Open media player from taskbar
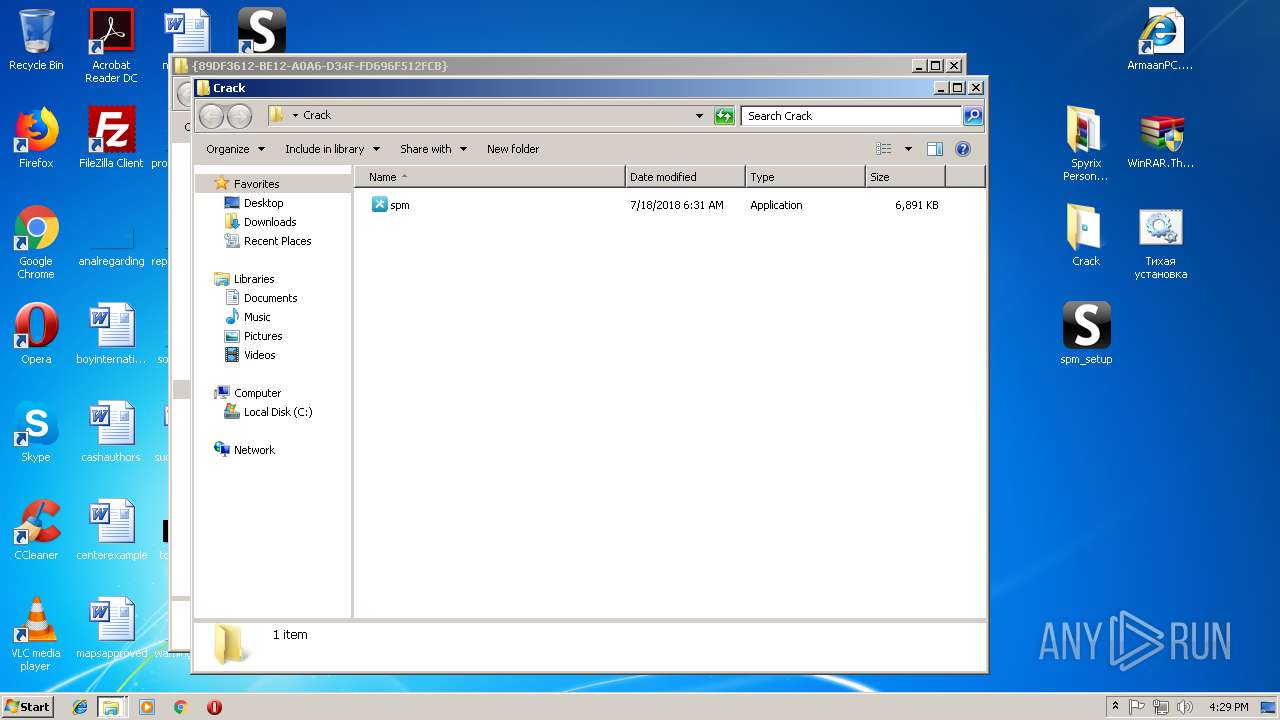 (147, 707)
